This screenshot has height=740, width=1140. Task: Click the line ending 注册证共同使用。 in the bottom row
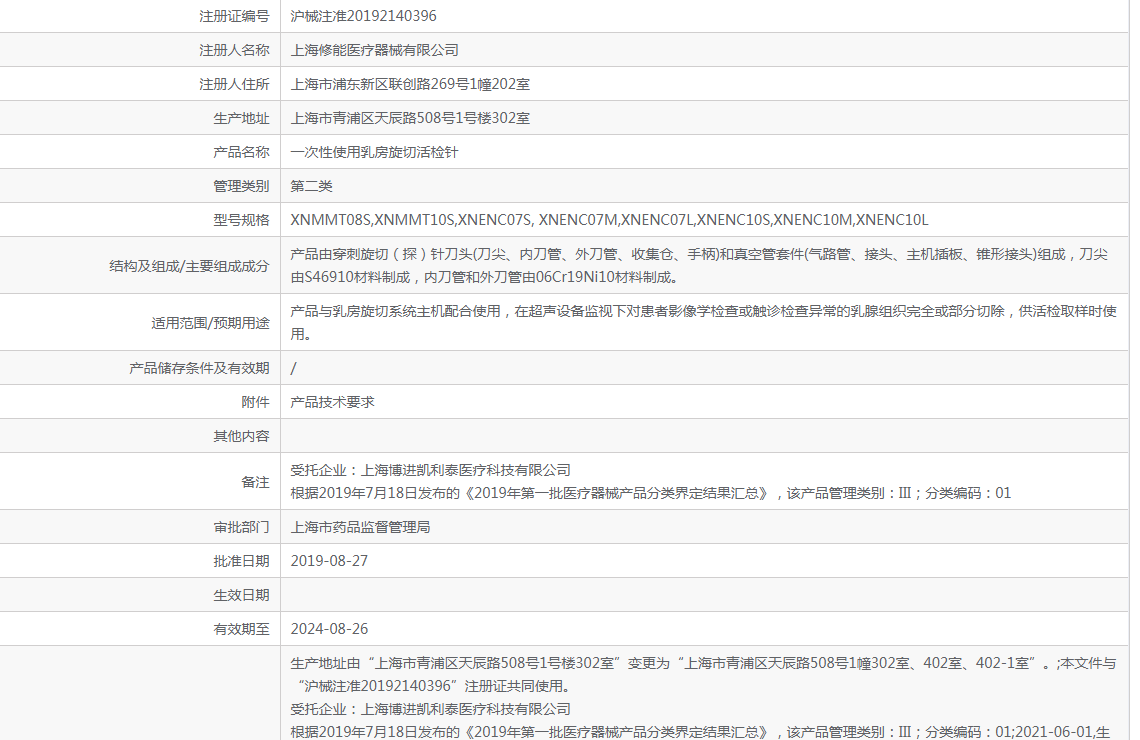434,685
